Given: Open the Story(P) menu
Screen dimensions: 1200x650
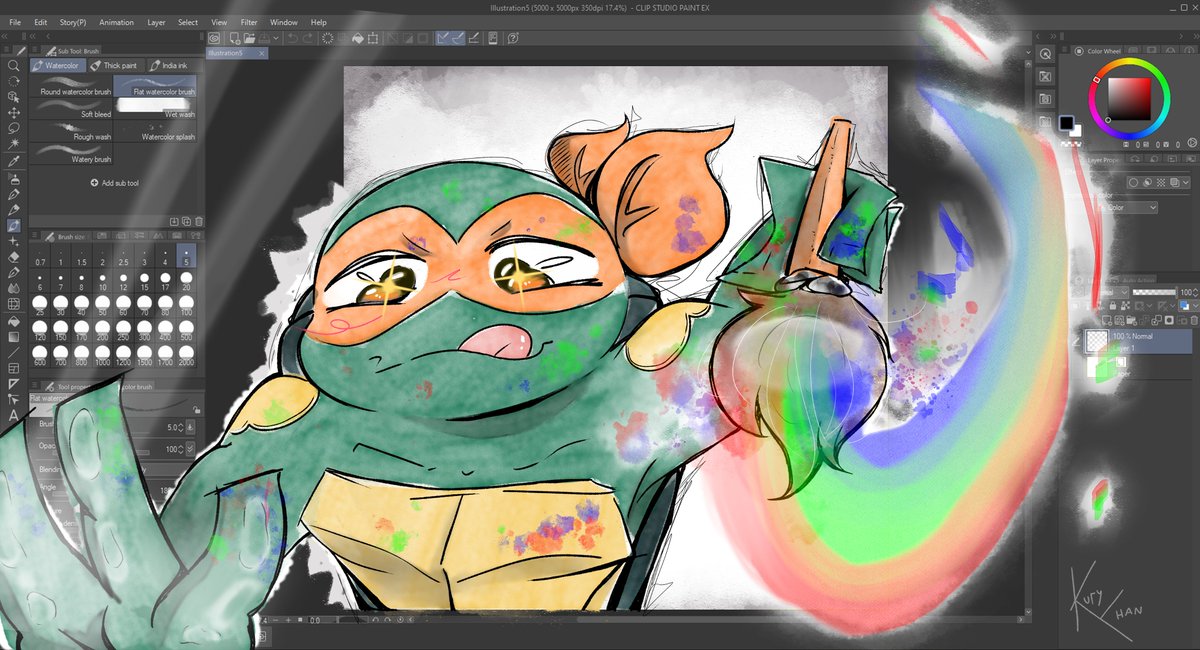Looking at the screenshot, I should 73,22.
